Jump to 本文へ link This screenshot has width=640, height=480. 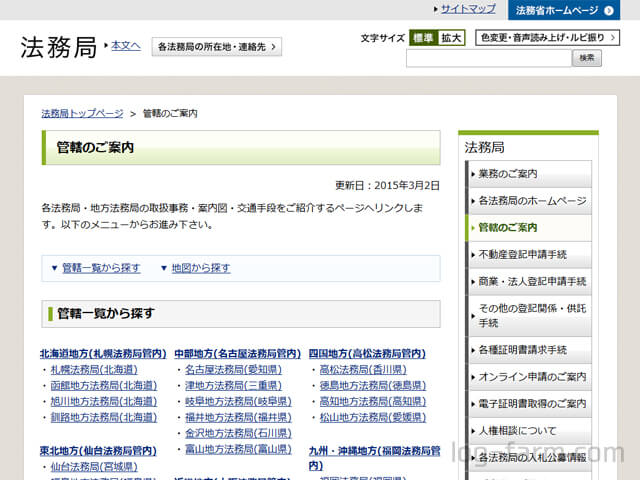click(x=126, y=45)
